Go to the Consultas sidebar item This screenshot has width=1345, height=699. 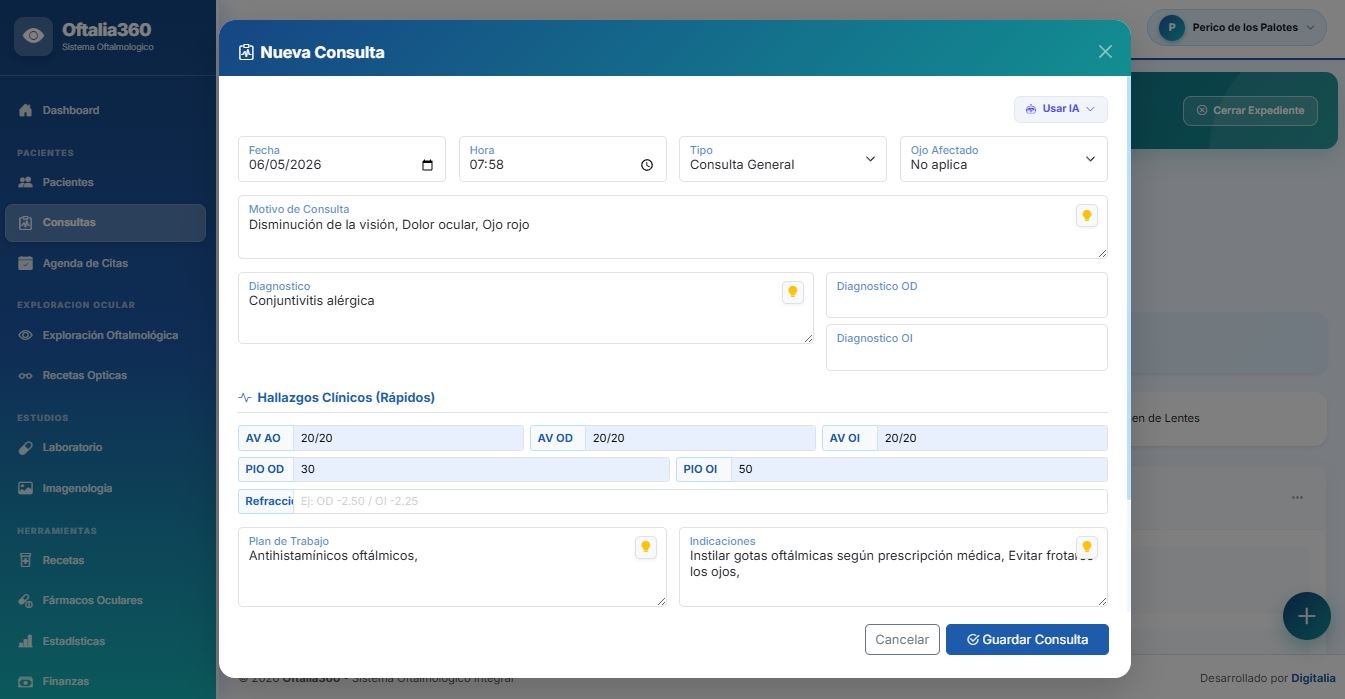coord(105,222)
